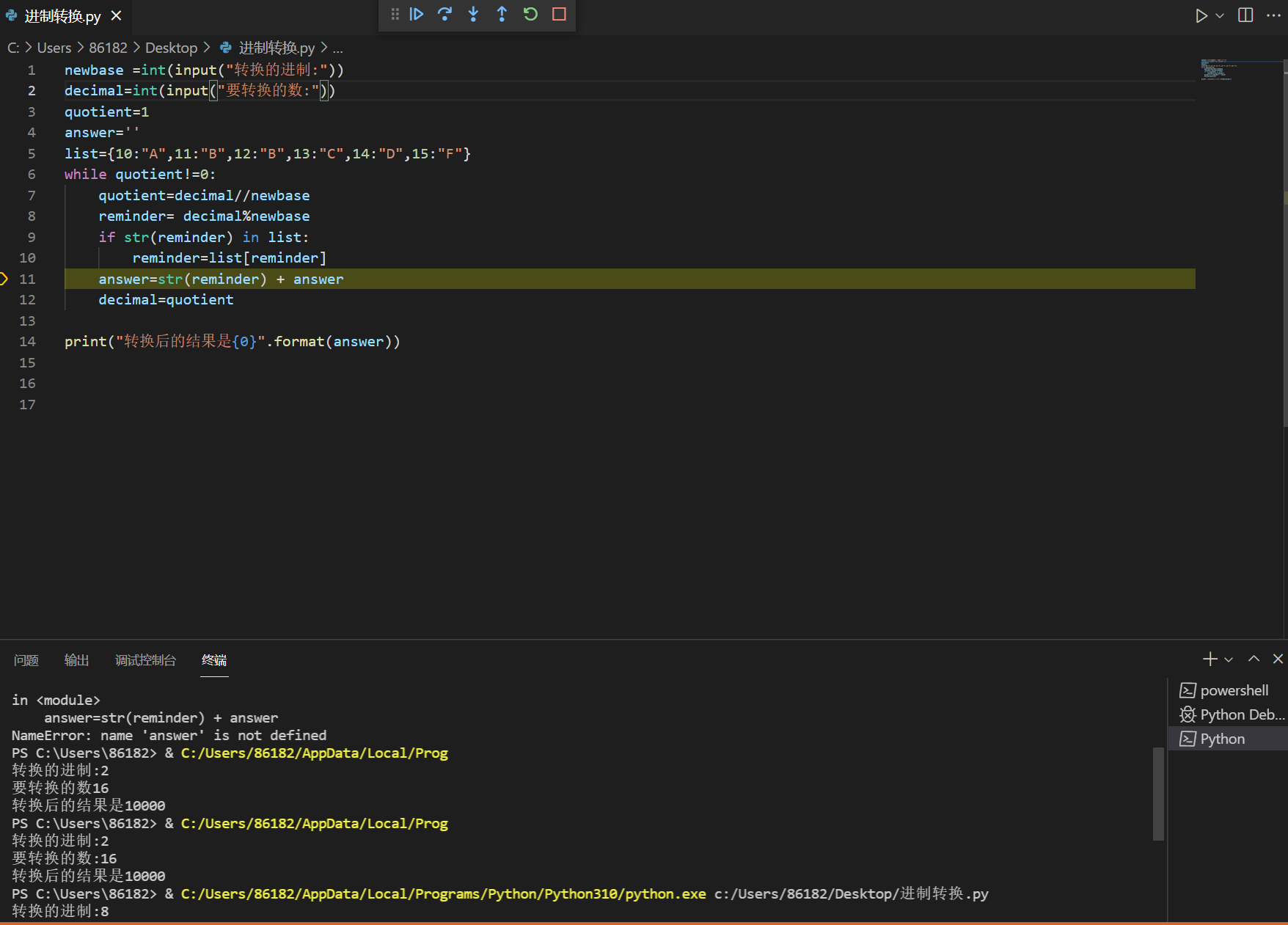Continue debugging with the Continue button
This screenshot has height=925, width=1288.
pyautogui.click(x=417, y=14)
